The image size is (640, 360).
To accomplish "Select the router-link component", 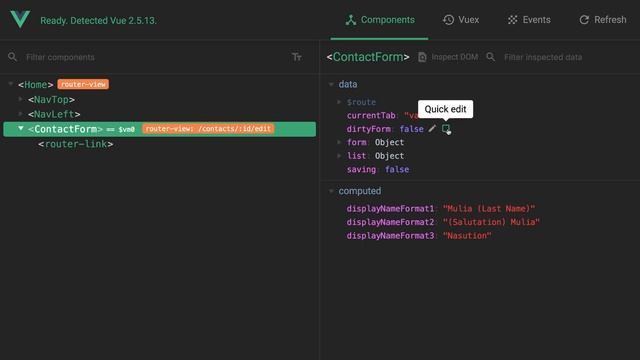I will [x=76, y=144].
